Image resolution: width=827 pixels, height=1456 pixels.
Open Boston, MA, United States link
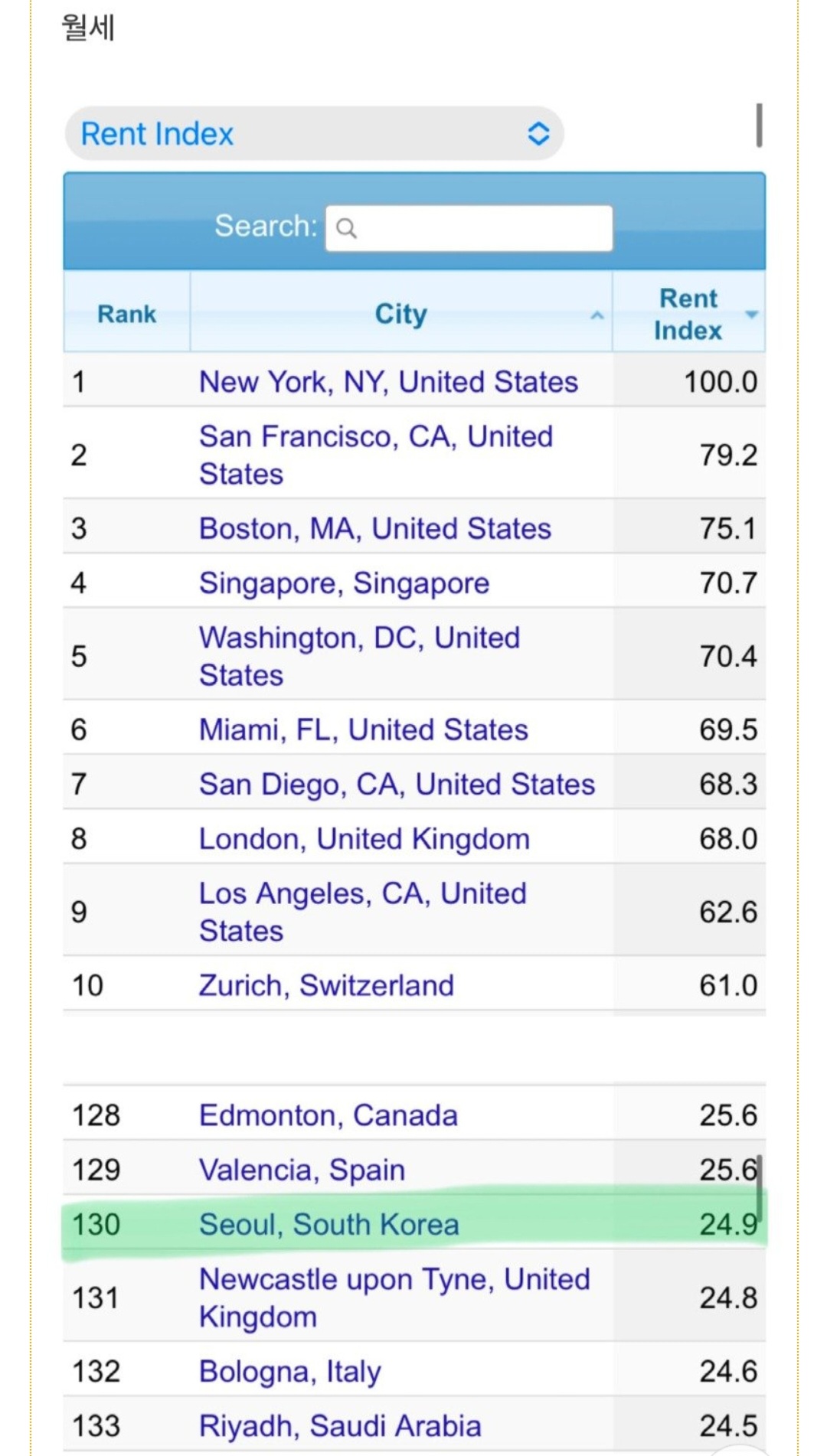(375, 528)
